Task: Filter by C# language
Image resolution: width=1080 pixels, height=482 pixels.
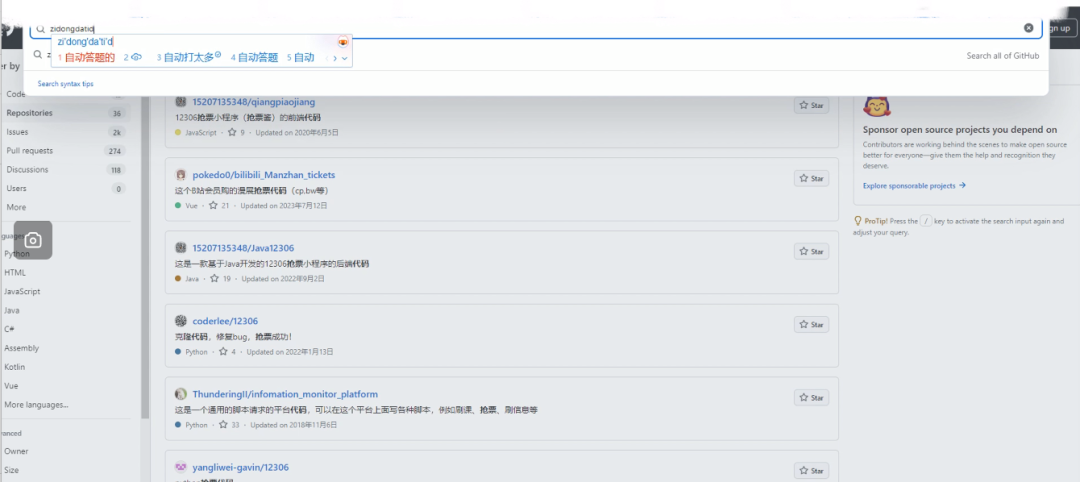Action: [10, 329]
